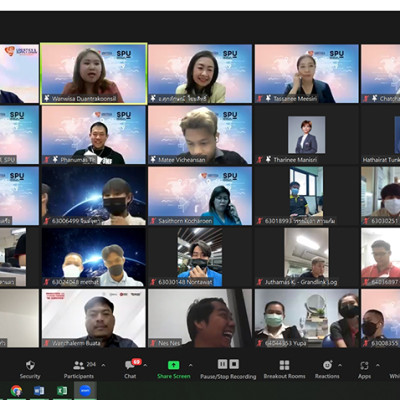The image size is (400, 400).
Task: Click the Pause/Stop Recording label
Action: (228, 376)
